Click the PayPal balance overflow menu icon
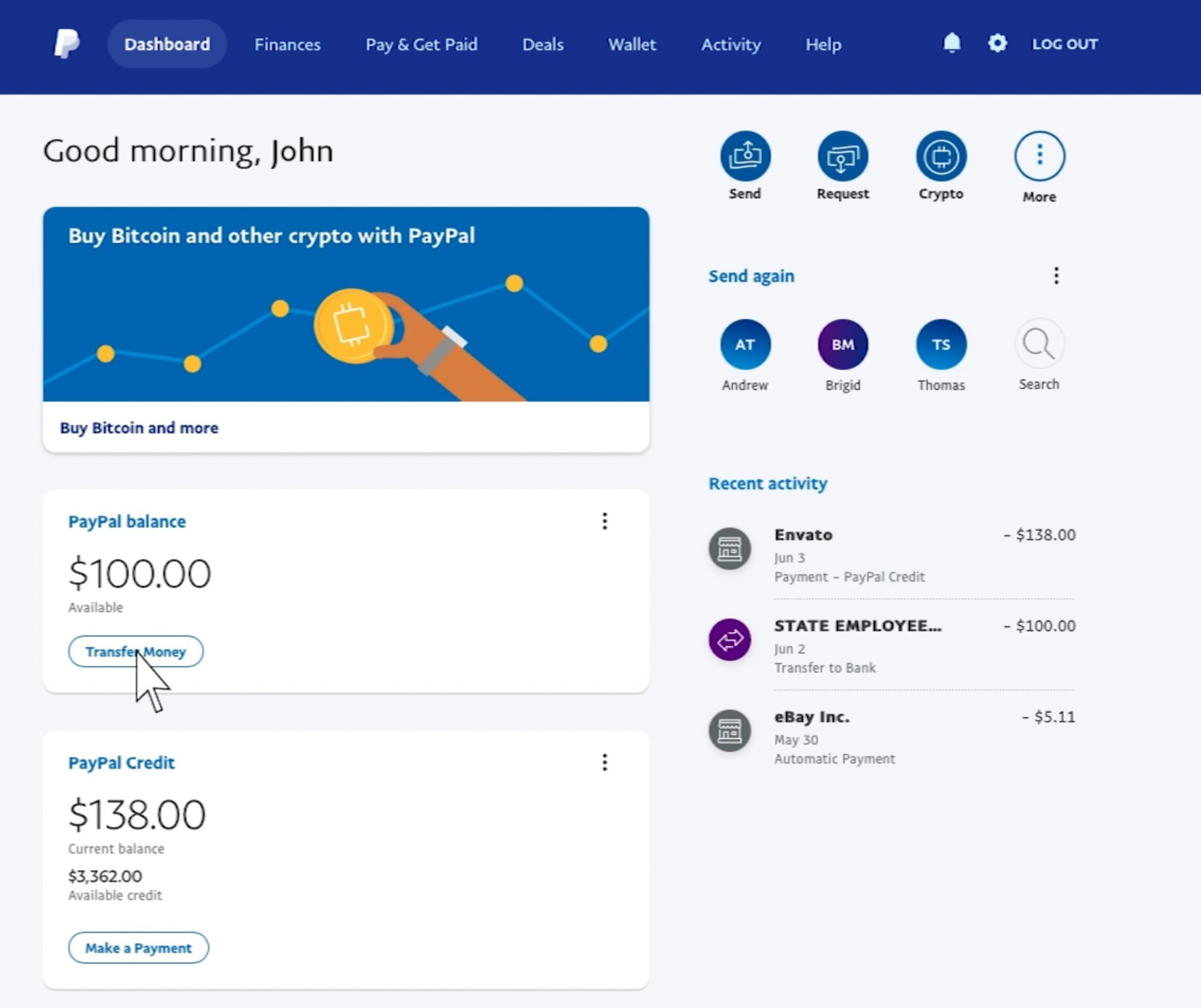Image resolution: width=1201 pixels, height=1008 pixels. point(605,520)
